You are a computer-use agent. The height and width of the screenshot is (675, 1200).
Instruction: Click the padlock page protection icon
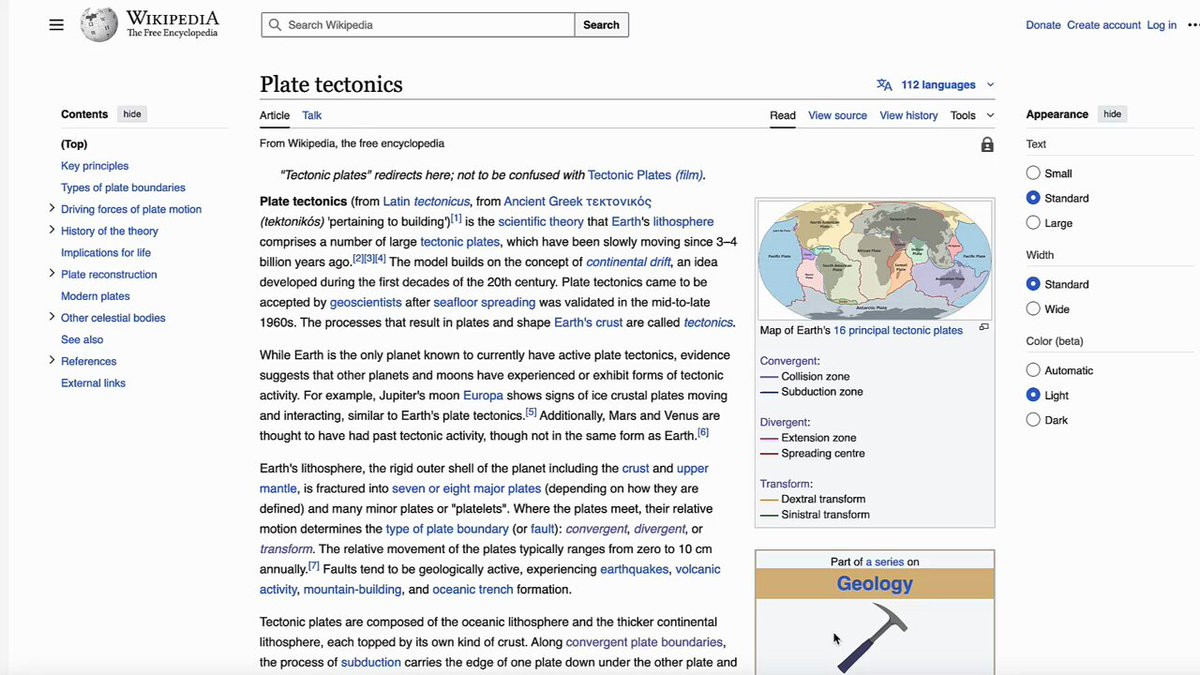(987, 145)
